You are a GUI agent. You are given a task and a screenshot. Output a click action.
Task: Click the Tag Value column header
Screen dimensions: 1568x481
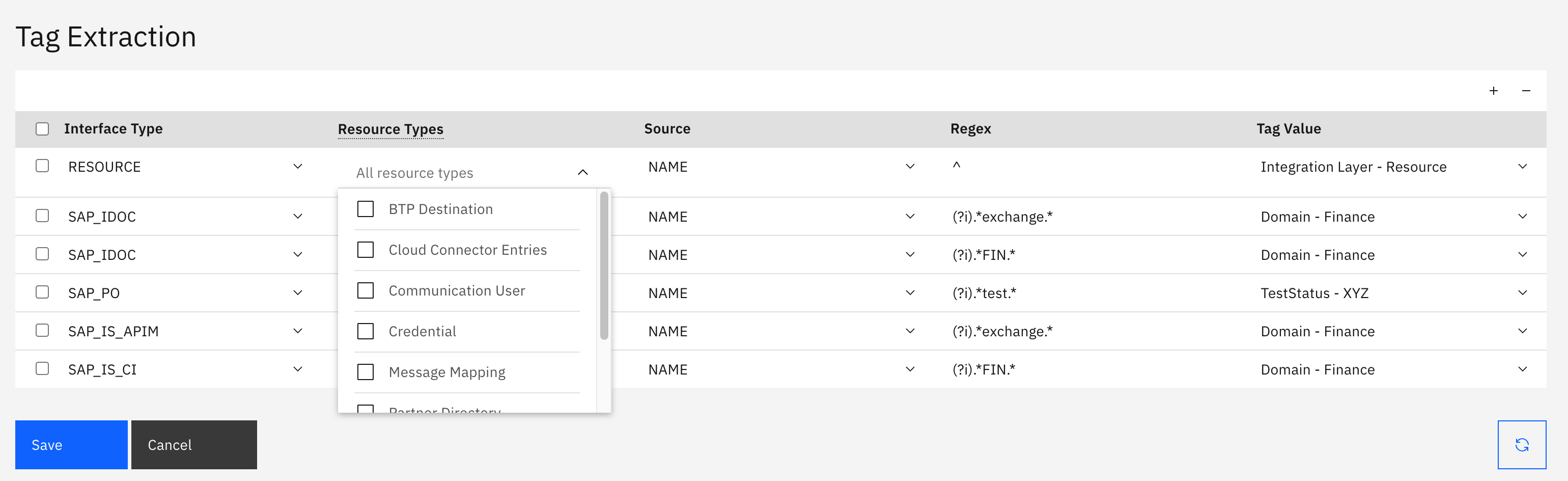[1289, 128]
